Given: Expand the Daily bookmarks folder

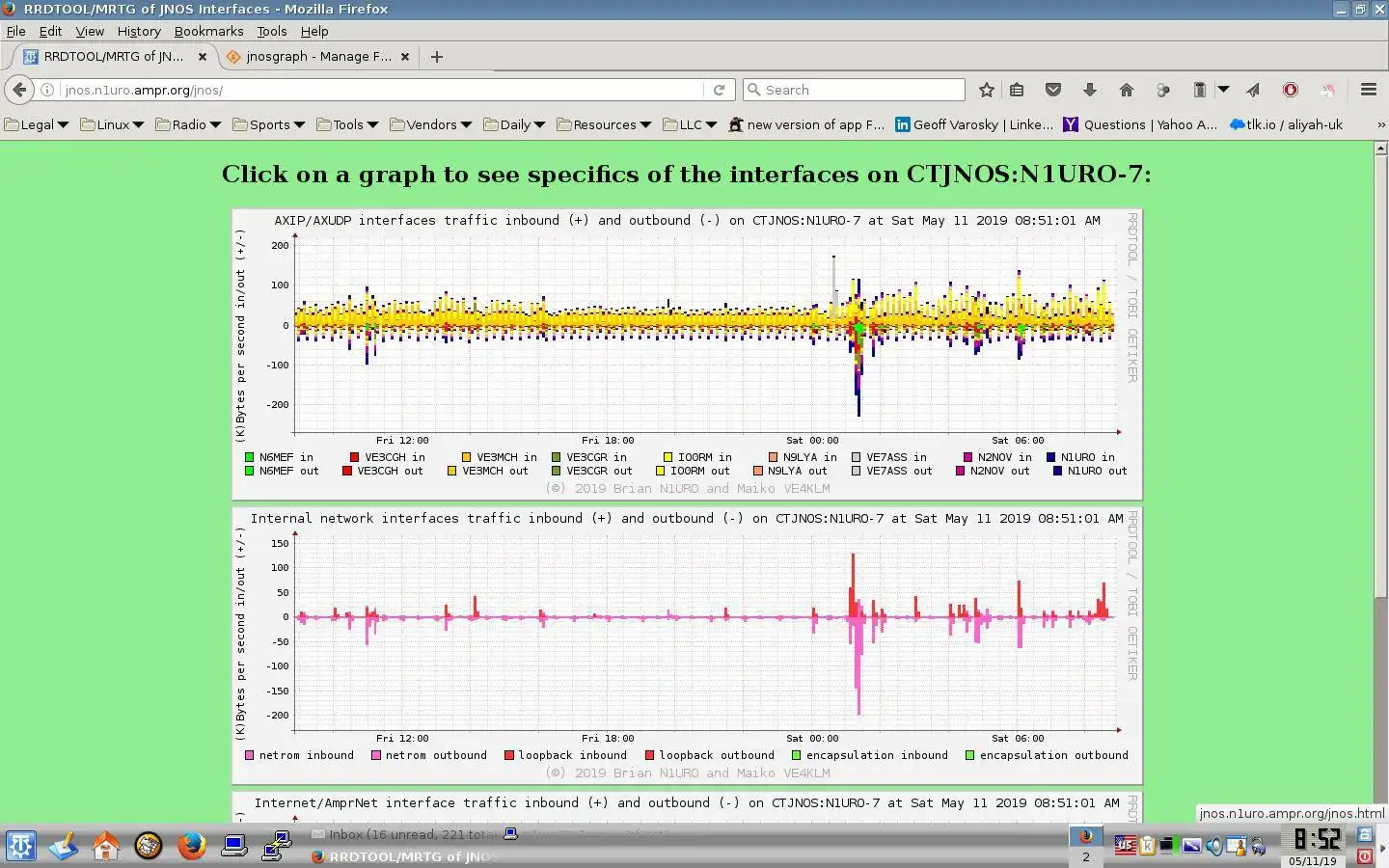Looking at the screenshot, I should pyautogui.click(x=514, y=124).
